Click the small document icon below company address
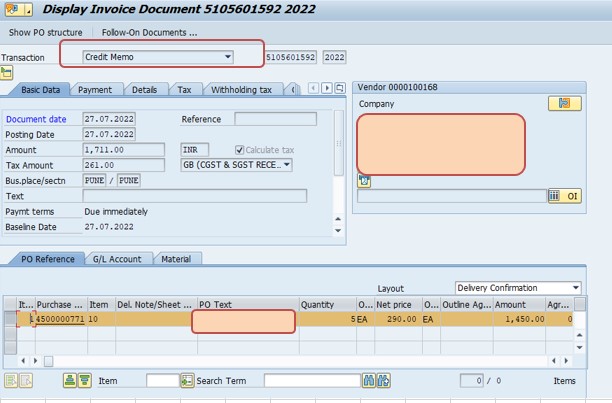 point(364,181)
